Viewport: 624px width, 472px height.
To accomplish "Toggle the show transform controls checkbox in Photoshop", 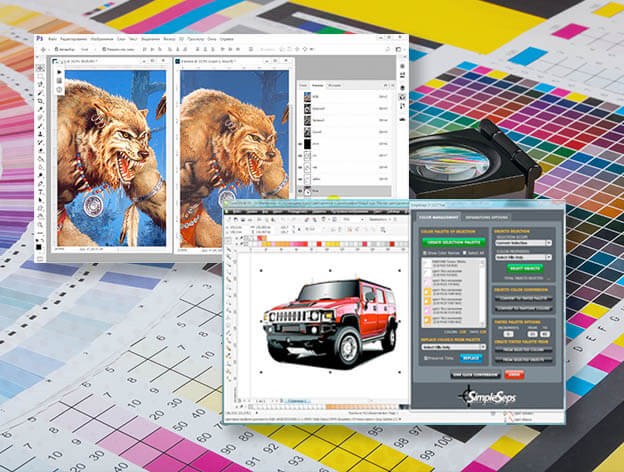I will (x=104, y=49).
